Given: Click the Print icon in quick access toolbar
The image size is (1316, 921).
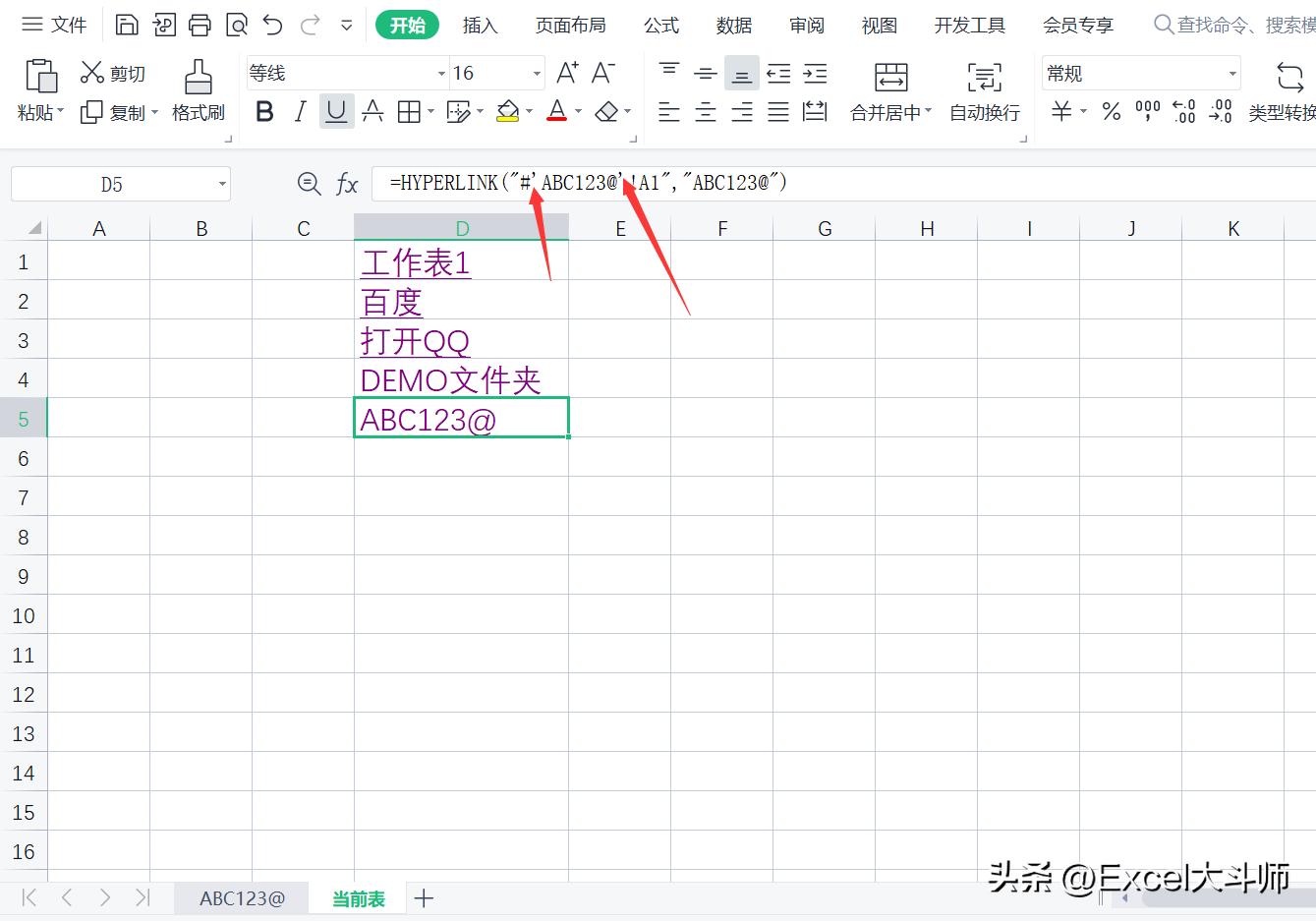Looking at the screenshot, I should (200, 25).
